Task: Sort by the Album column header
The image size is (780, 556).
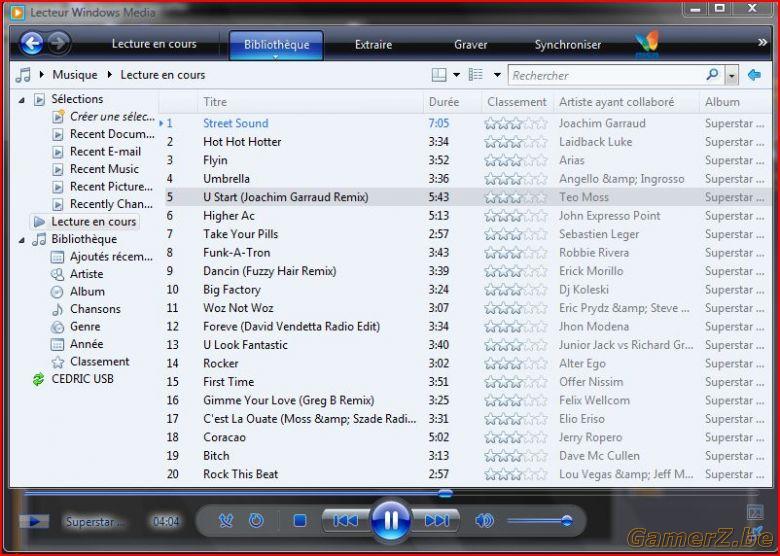Action: (735, 102)
